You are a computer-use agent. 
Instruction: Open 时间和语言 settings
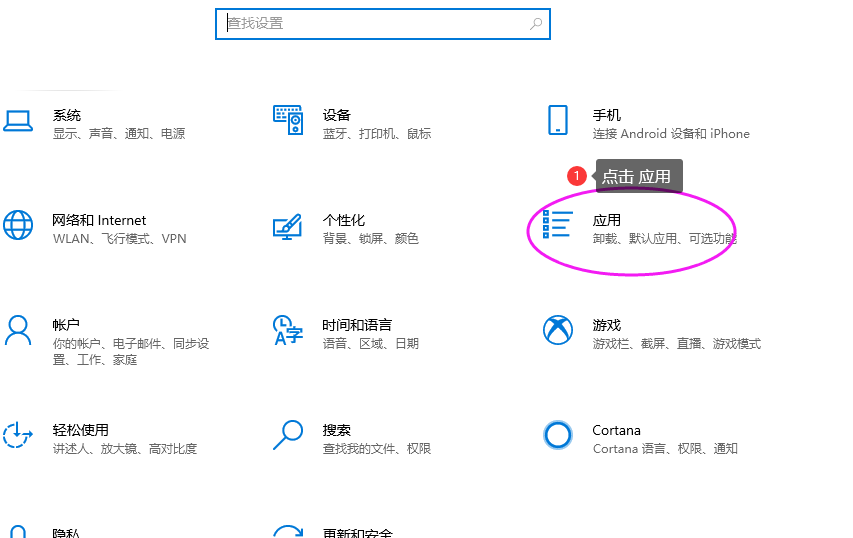pos(357,325)
